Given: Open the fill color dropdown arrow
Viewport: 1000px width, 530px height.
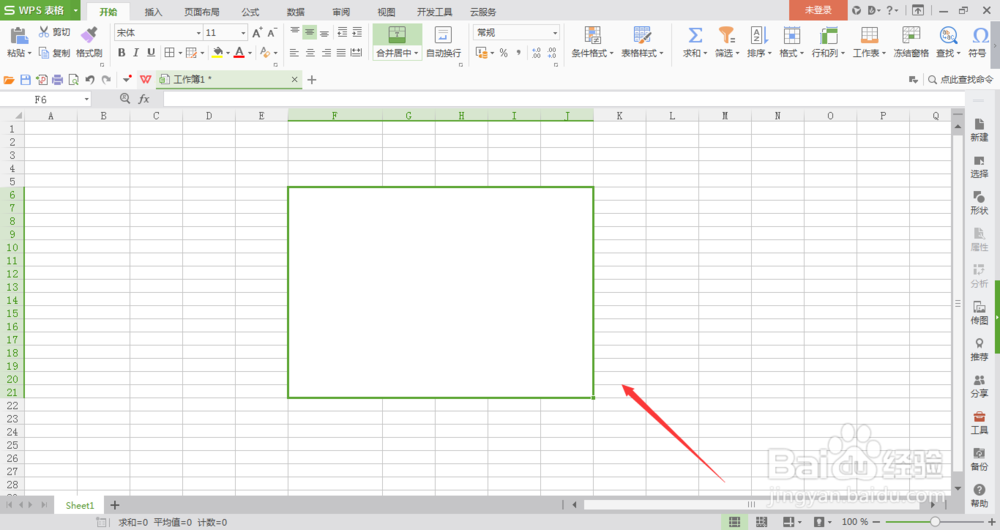Looking at the screenshot, I should [x=228, y=54].
